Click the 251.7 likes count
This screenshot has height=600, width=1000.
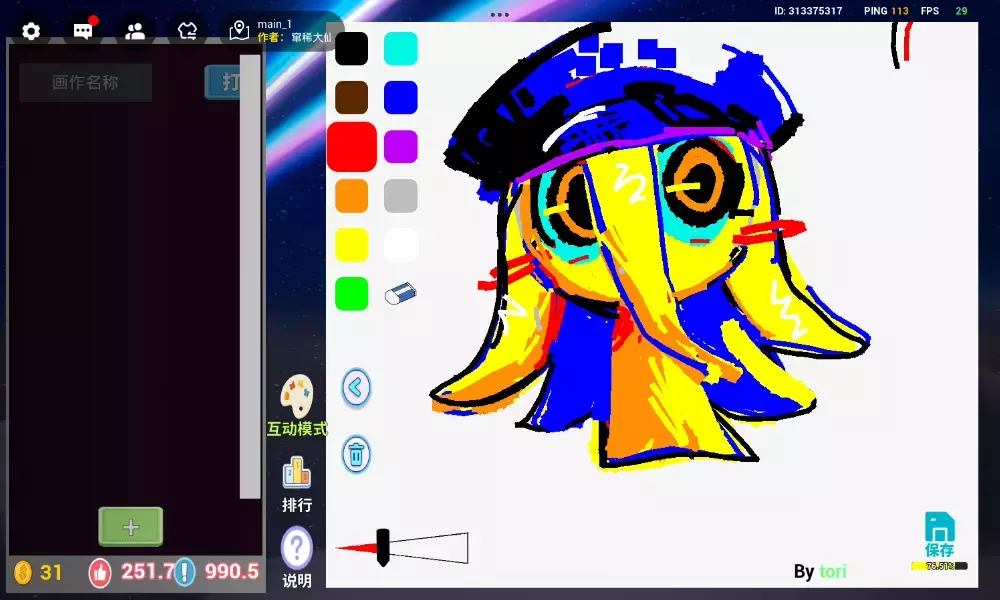click(x=146, y=571)
